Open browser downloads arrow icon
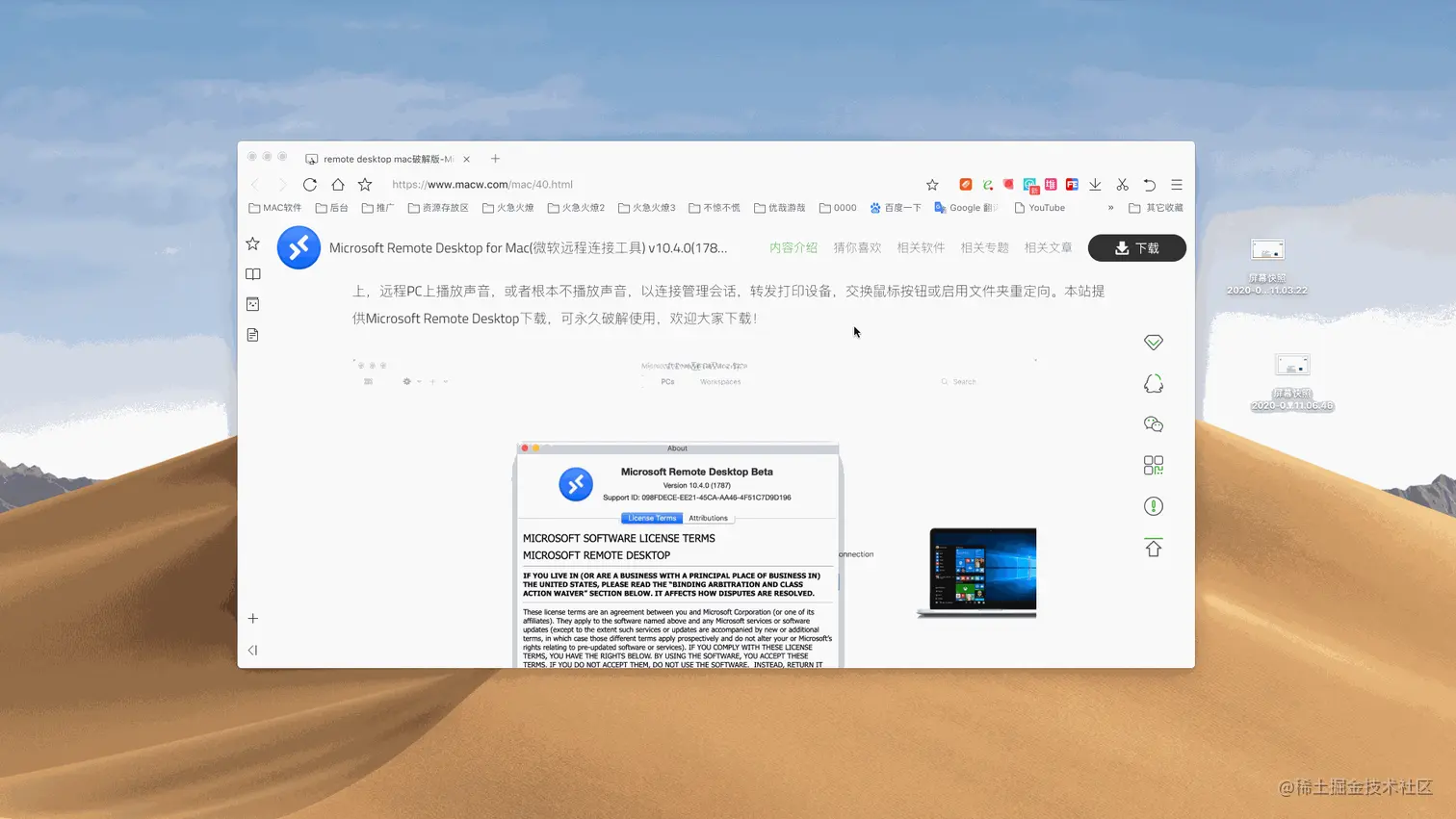Screen dimensions: 1456x819 coord(1095,185)
